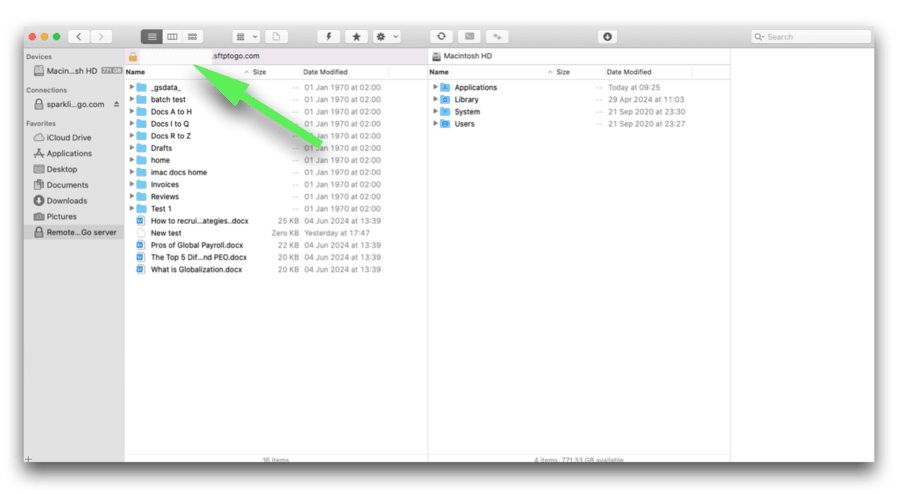
Task: Click the Library folder icon
Action: 445,99
